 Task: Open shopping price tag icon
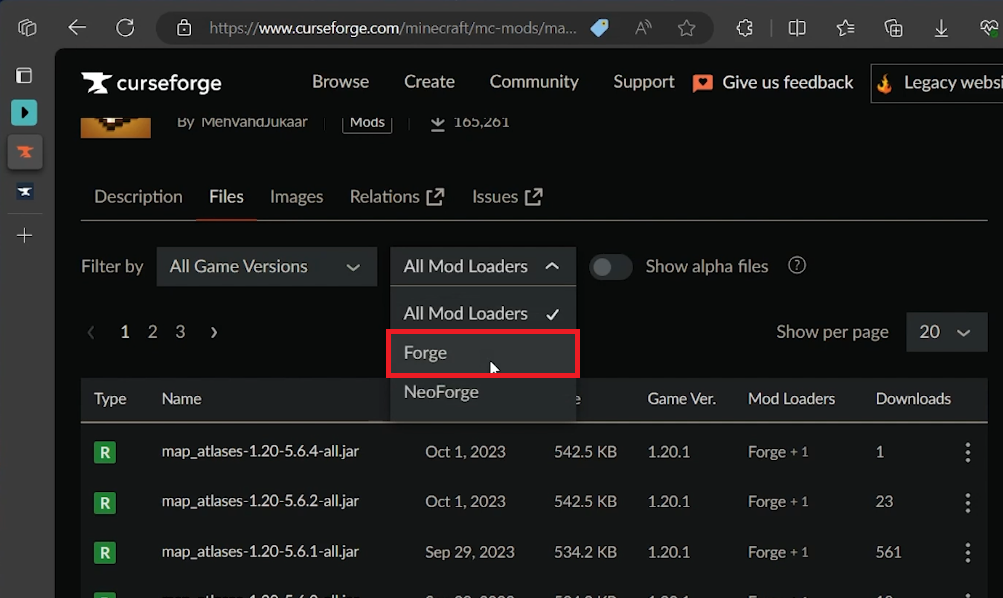point(599,28)
